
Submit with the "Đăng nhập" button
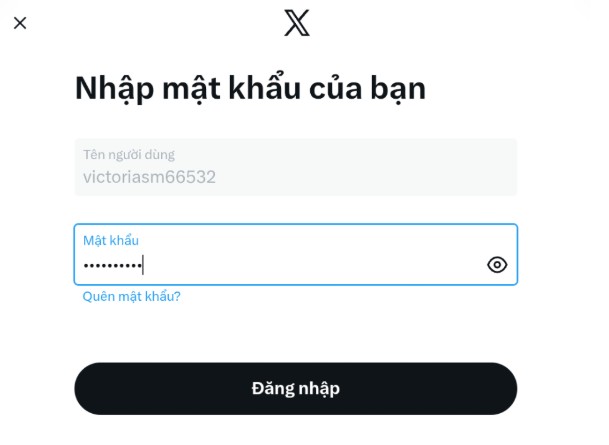pyautogui.click(x=296, y=389)
